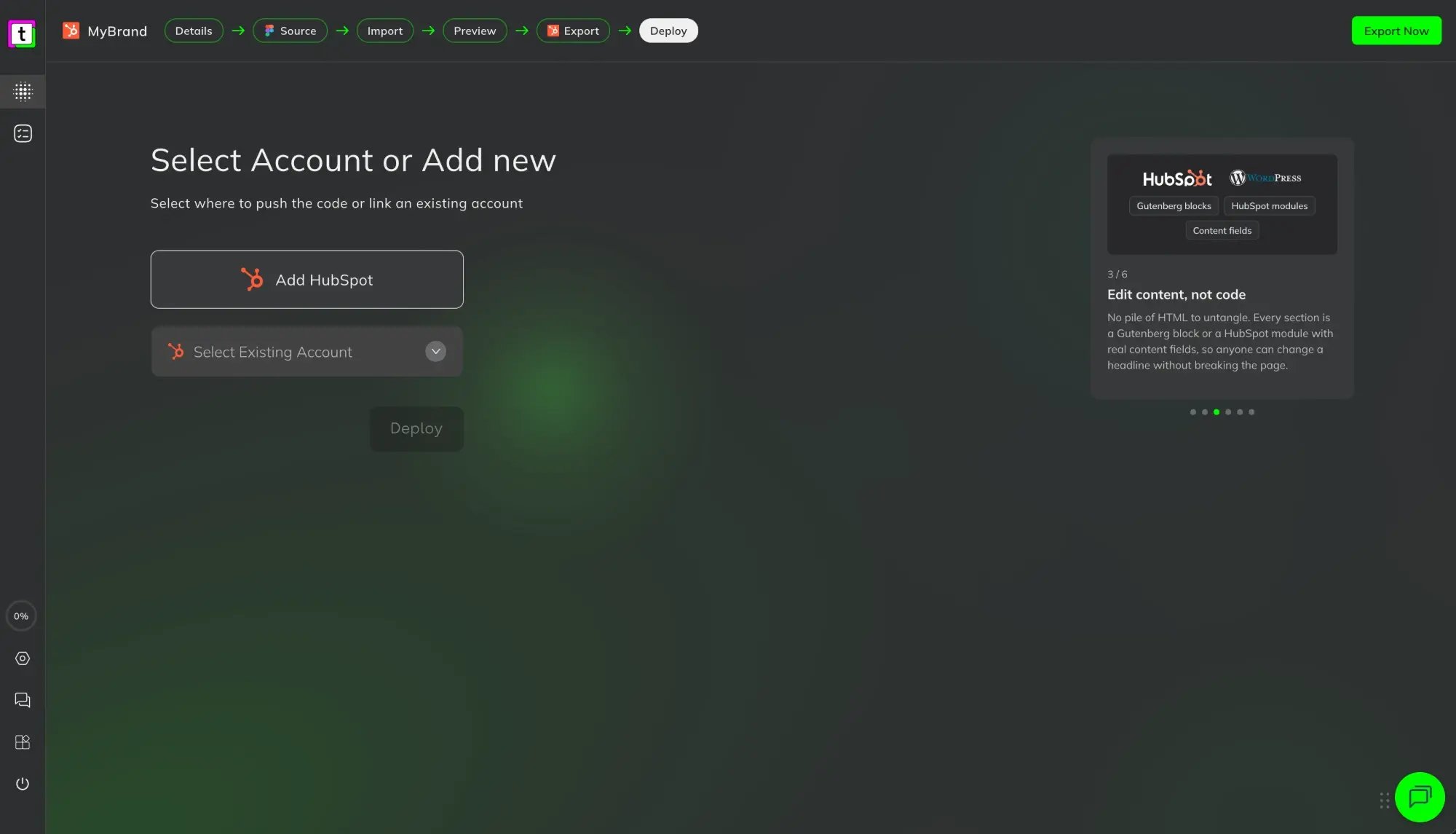Click the HubSpot logo in the card
The image size is (1456, 834).
pyautogui.click(x=1177, y=178)
